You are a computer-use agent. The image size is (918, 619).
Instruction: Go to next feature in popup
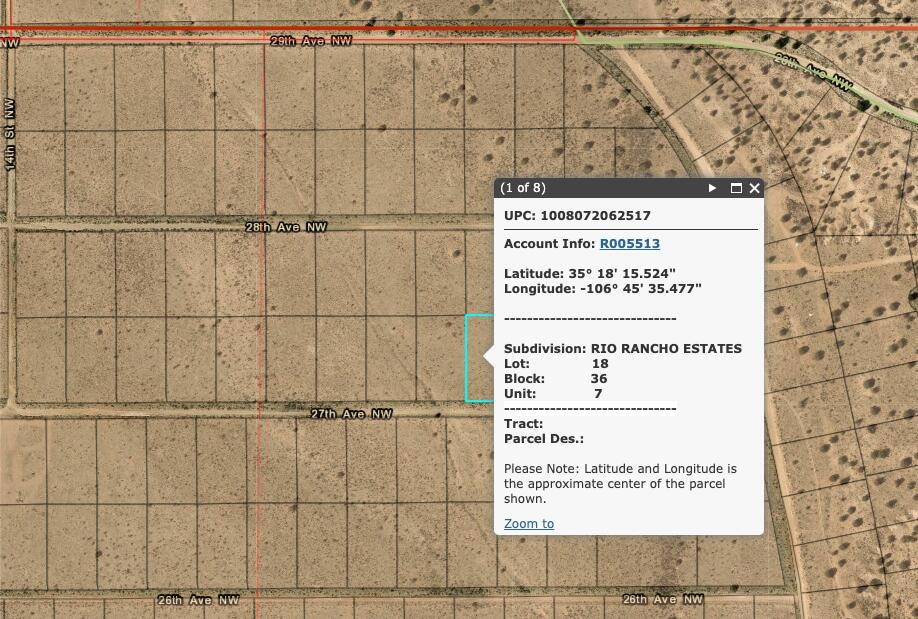click(713, 188)
